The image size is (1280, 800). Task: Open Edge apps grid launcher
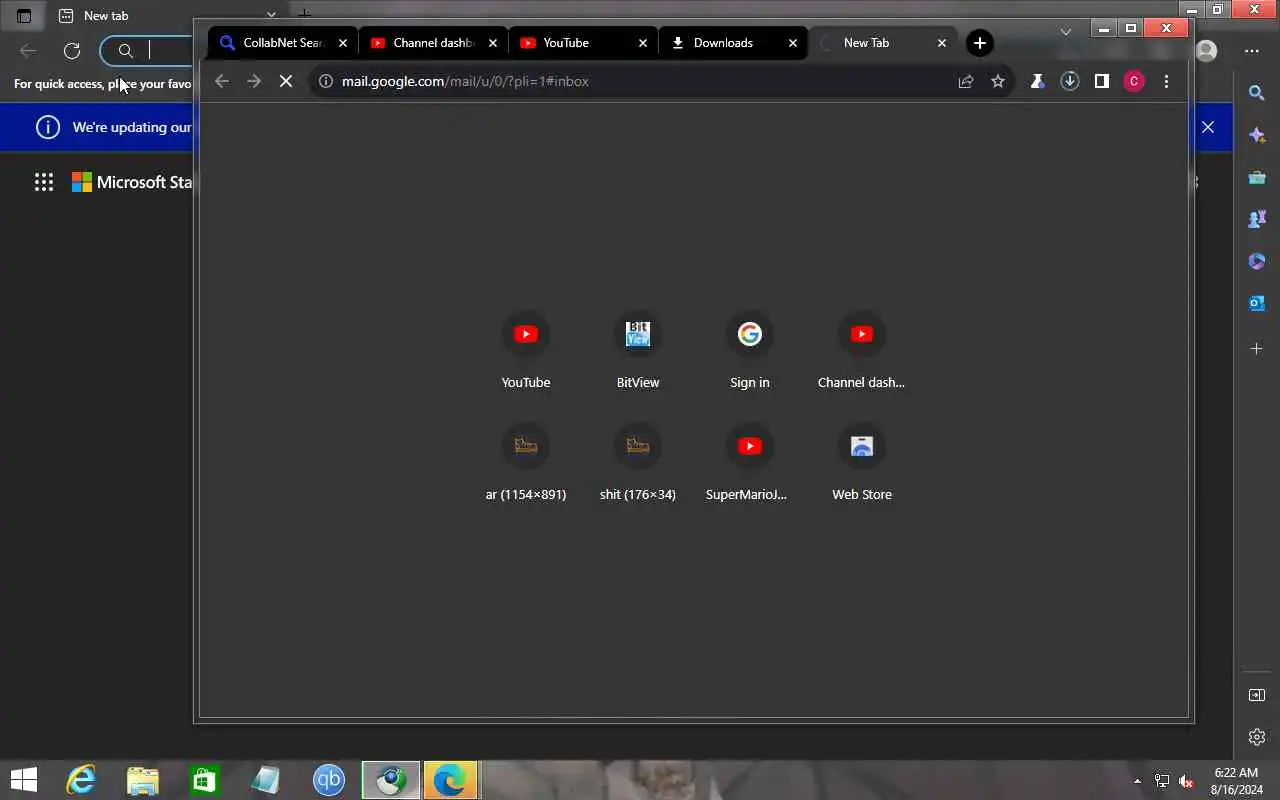point(44,182)
